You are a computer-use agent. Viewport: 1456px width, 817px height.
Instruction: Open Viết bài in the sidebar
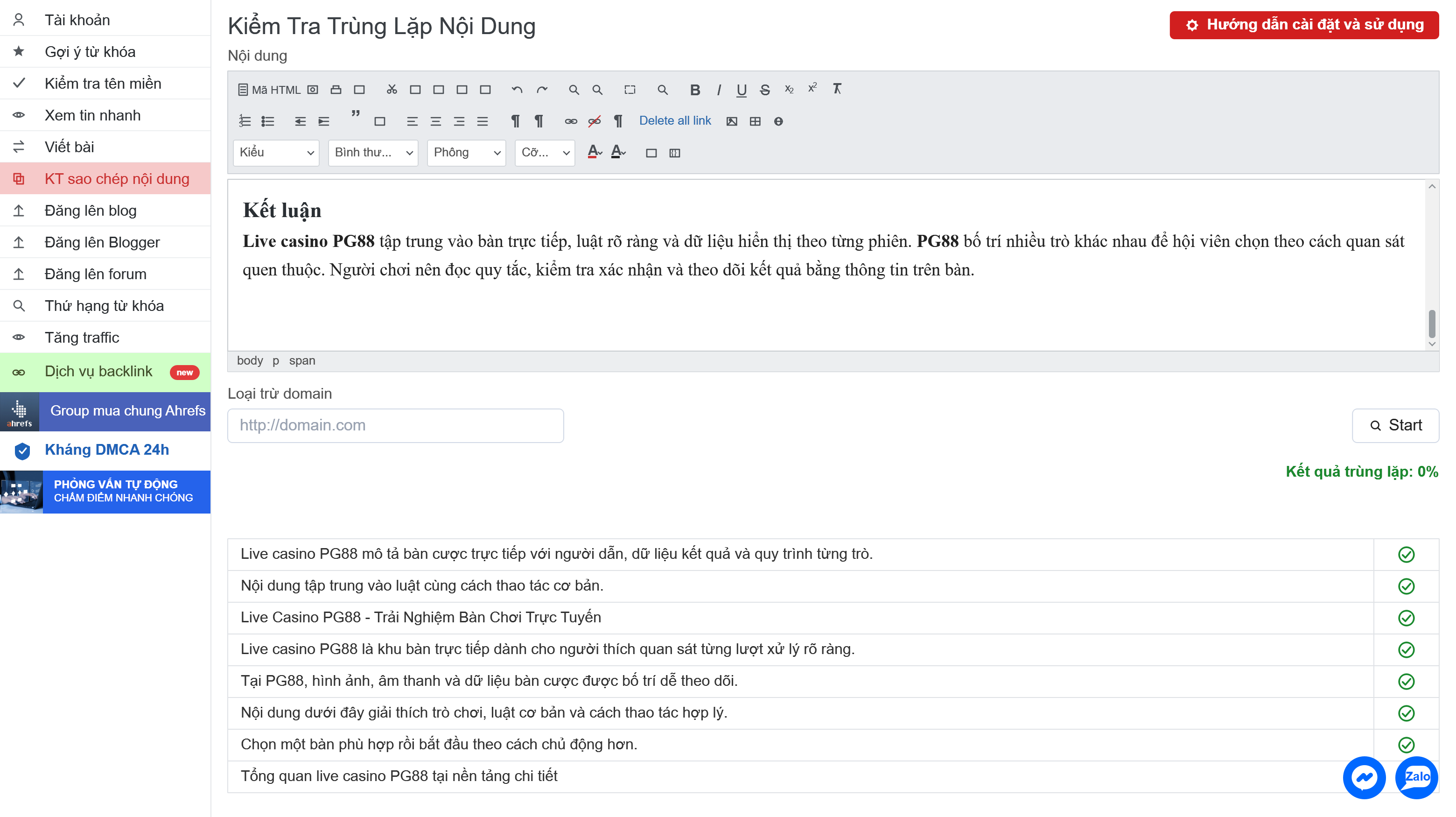point(105,147)
